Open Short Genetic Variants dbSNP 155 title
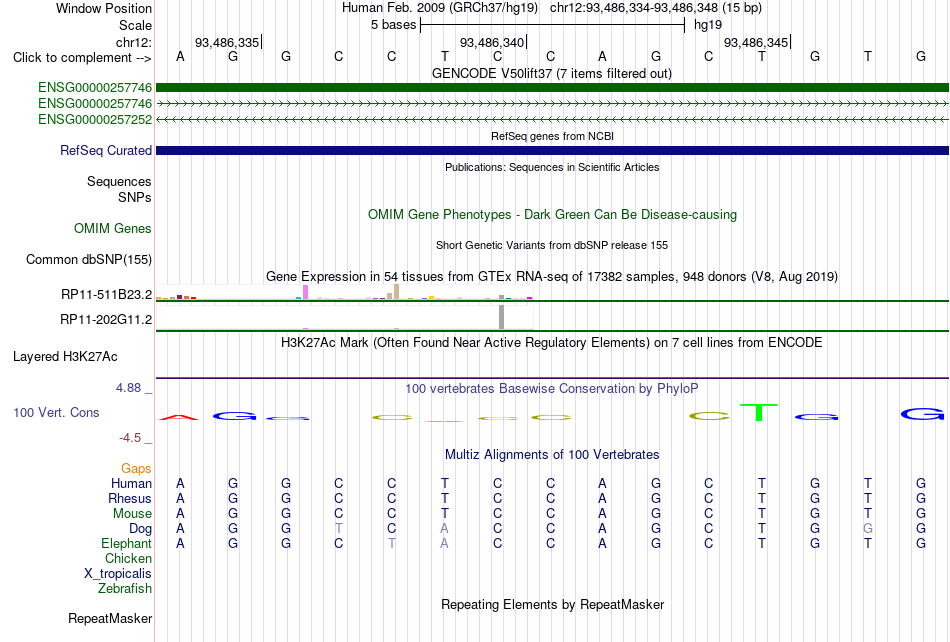This screenshot has width=950, height=642. [552, 245]
